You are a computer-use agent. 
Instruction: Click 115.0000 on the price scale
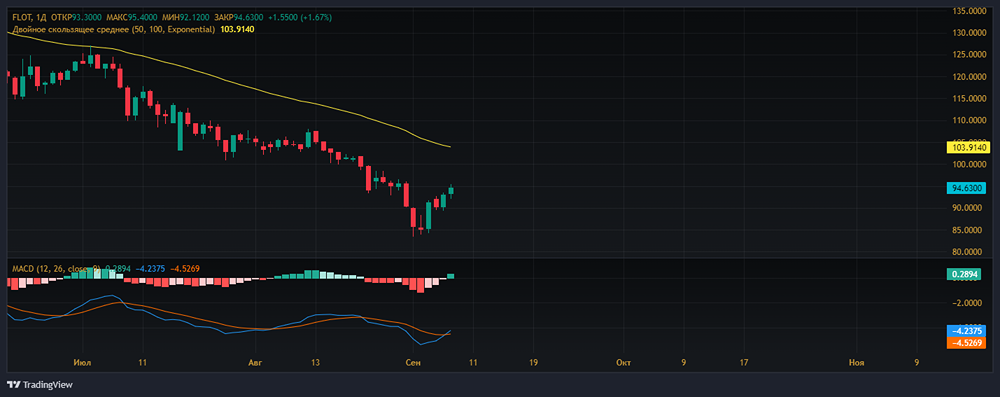point(968,99)
